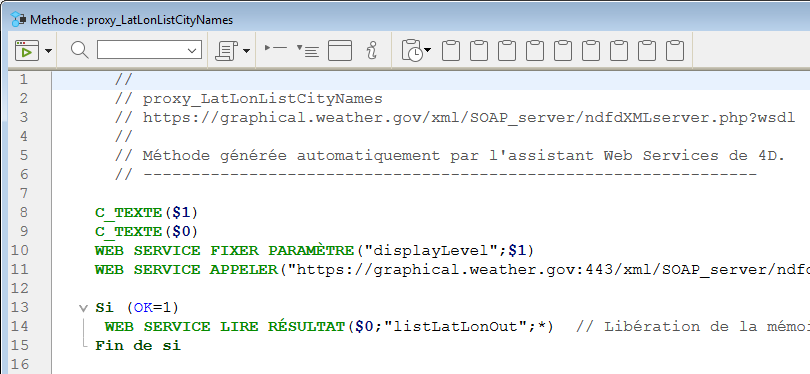Viewport: 810px width, 374px height.
Task: Click the magnifier search icon
Action: (x=80, y=50)
